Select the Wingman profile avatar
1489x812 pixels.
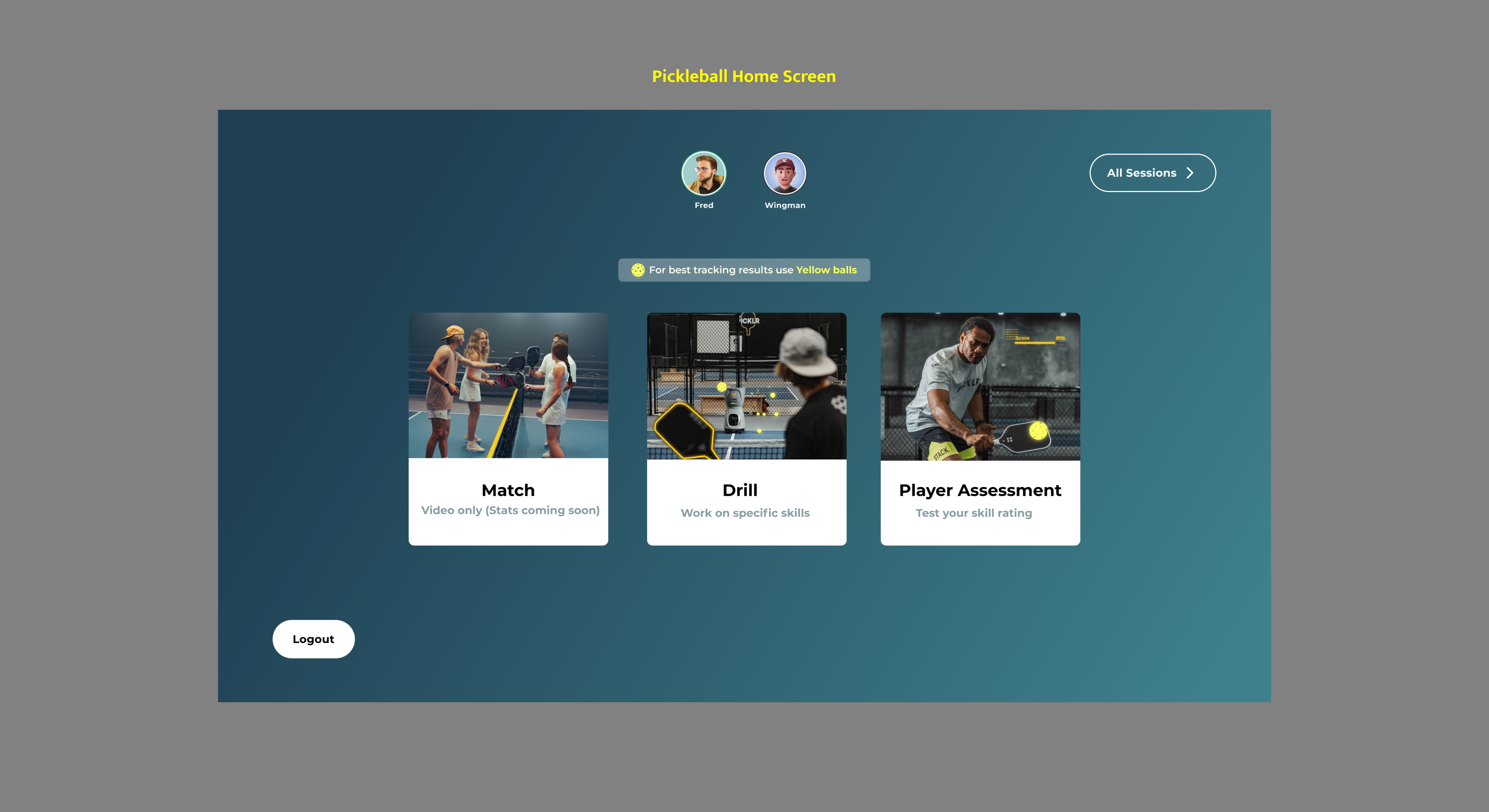(x=784, y=173)
